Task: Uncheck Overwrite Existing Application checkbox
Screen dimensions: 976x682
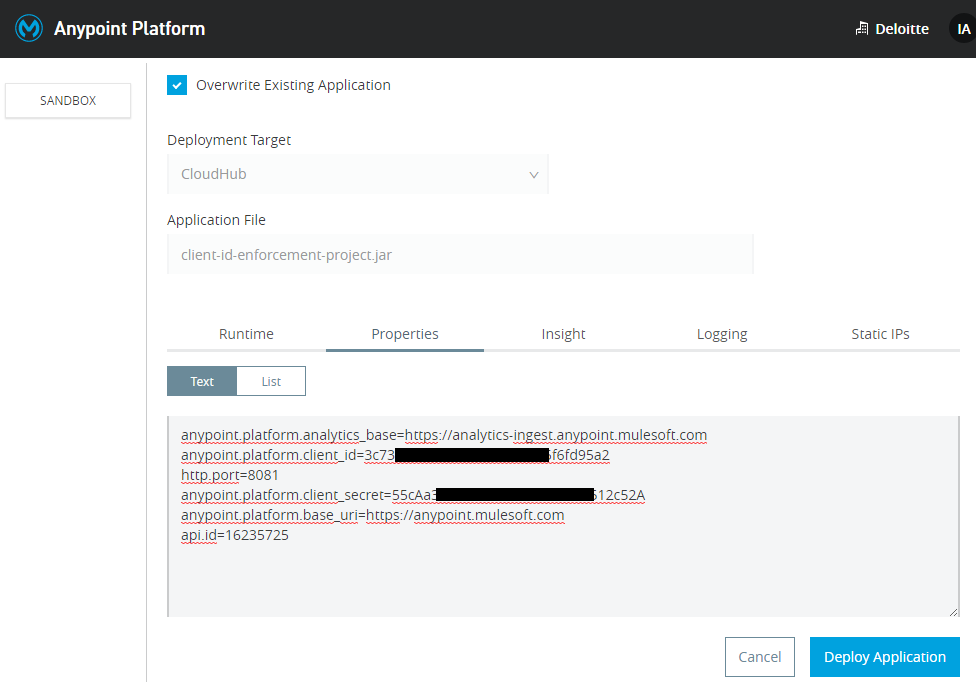Action: click(177, 85)
